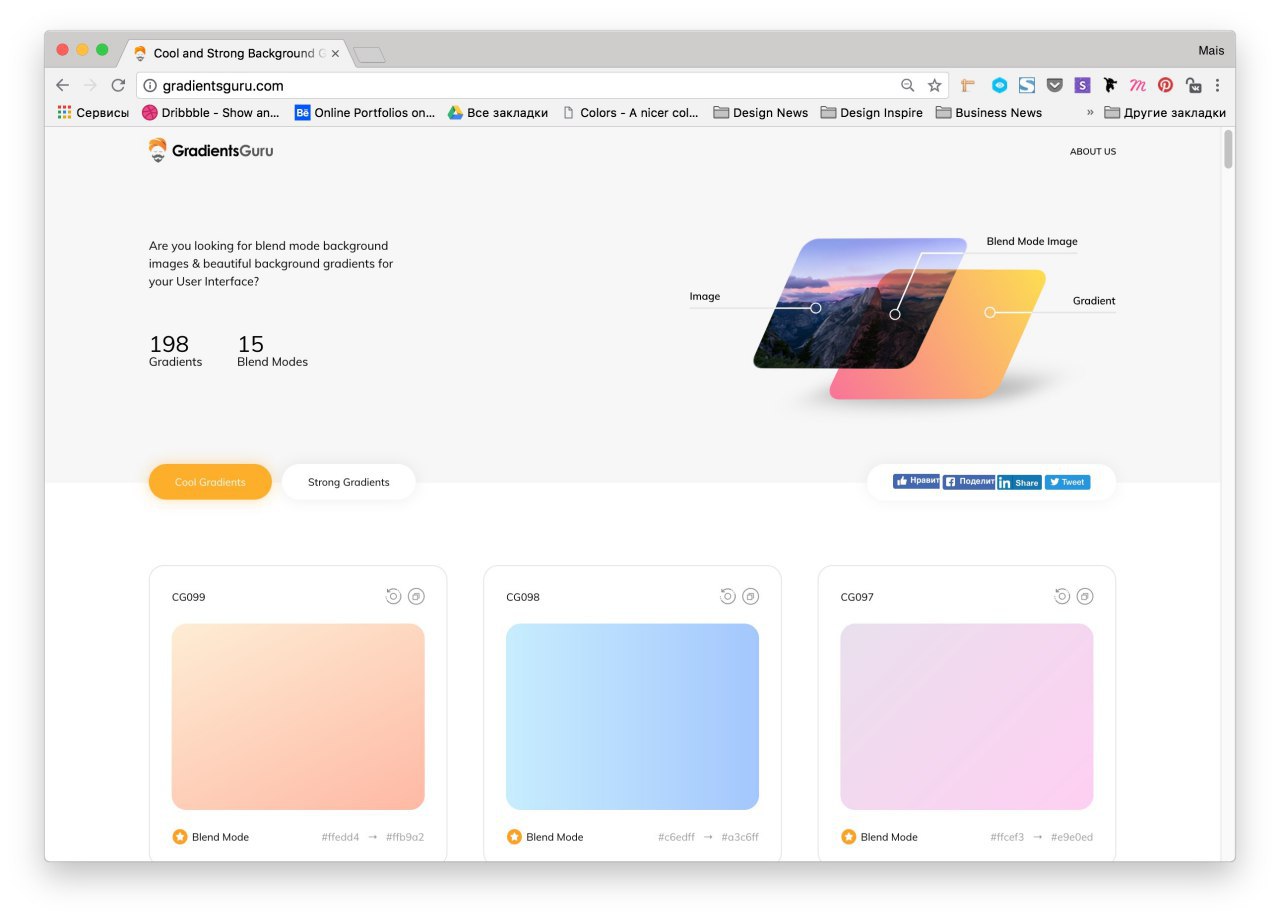Open the Chrome three-dot menu

[x=1217, y=86]
